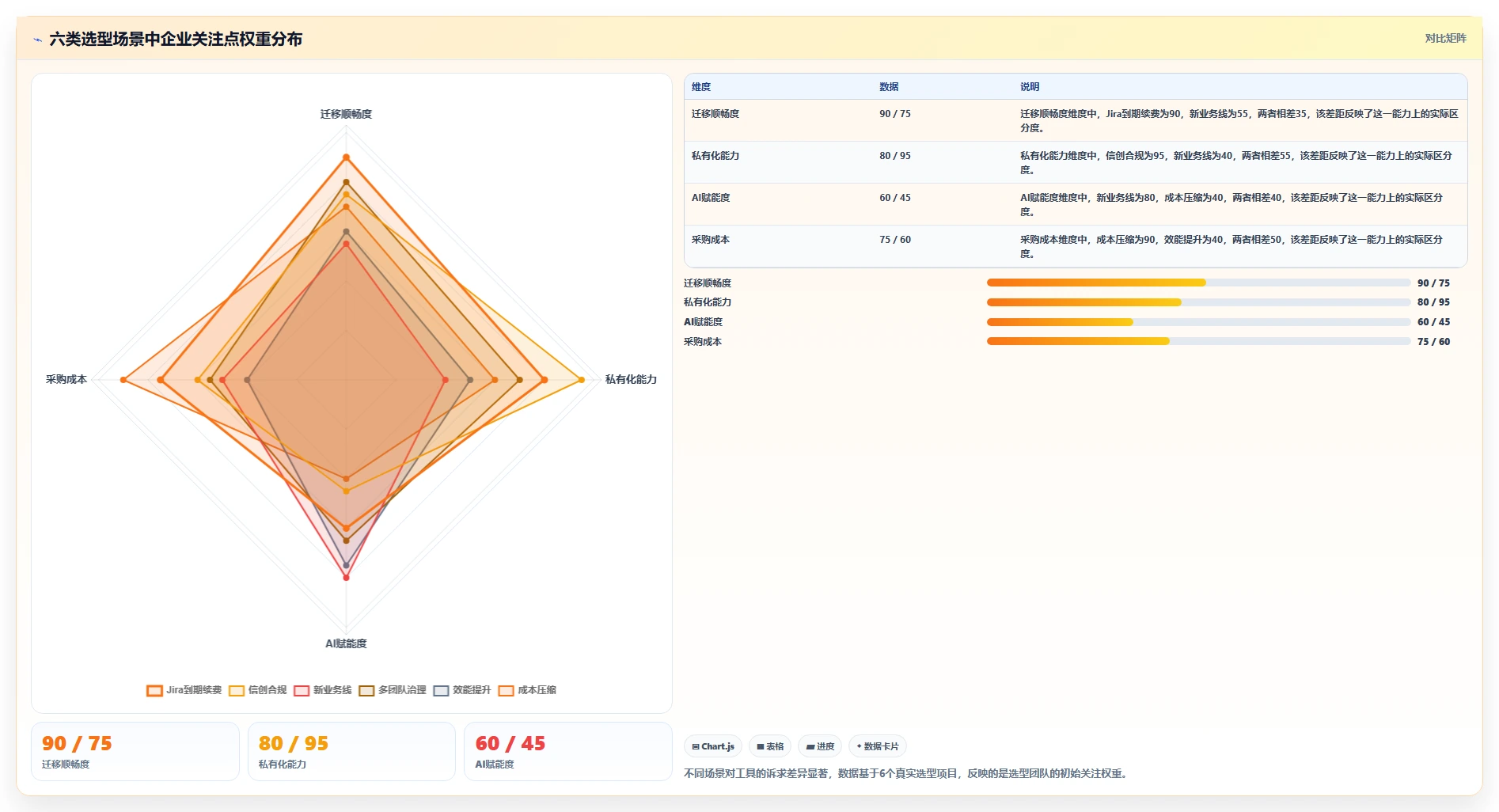1499x812 pixels.
Task: Click the 75 / 60 value in table
Action: [895, 240]
